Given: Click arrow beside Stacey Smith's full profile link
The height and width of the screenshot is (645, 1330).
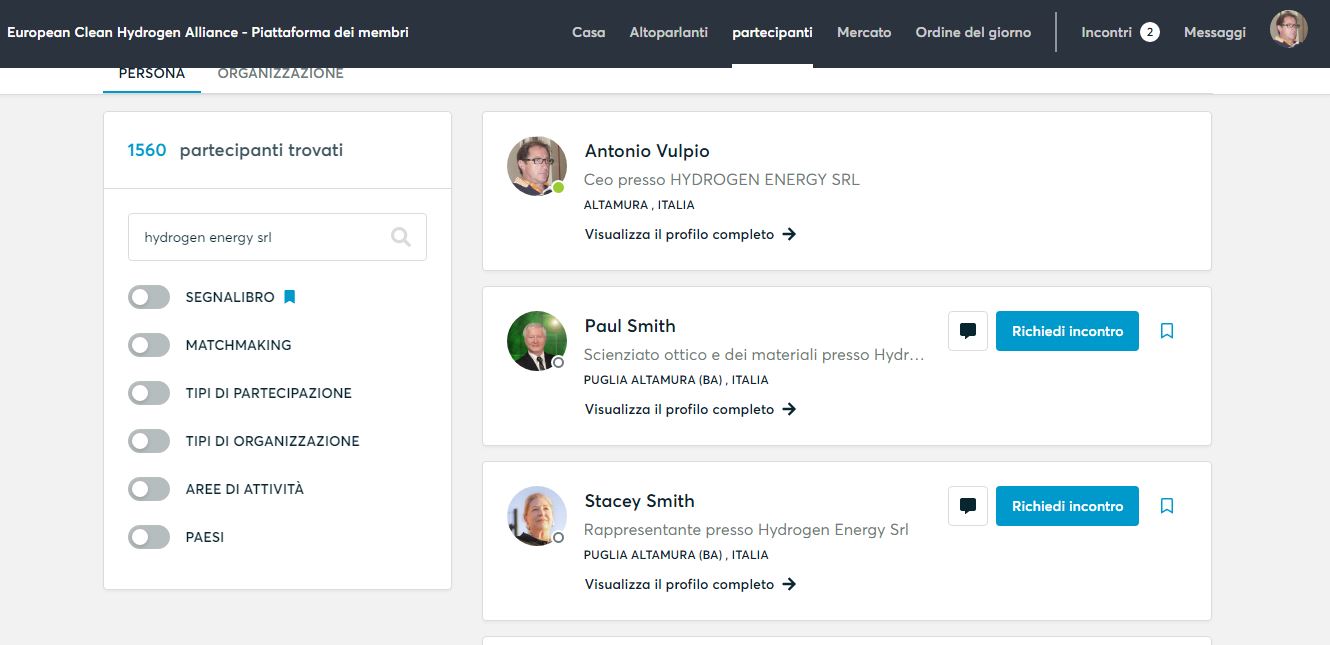Looking at the screenshot, I should pos(789,584).
